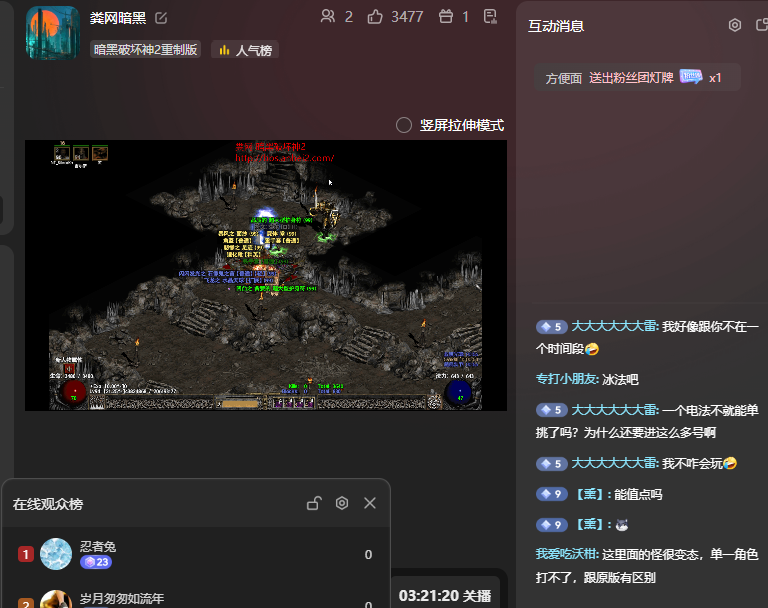
Task: Click the game stream preview
Action: 266,275
